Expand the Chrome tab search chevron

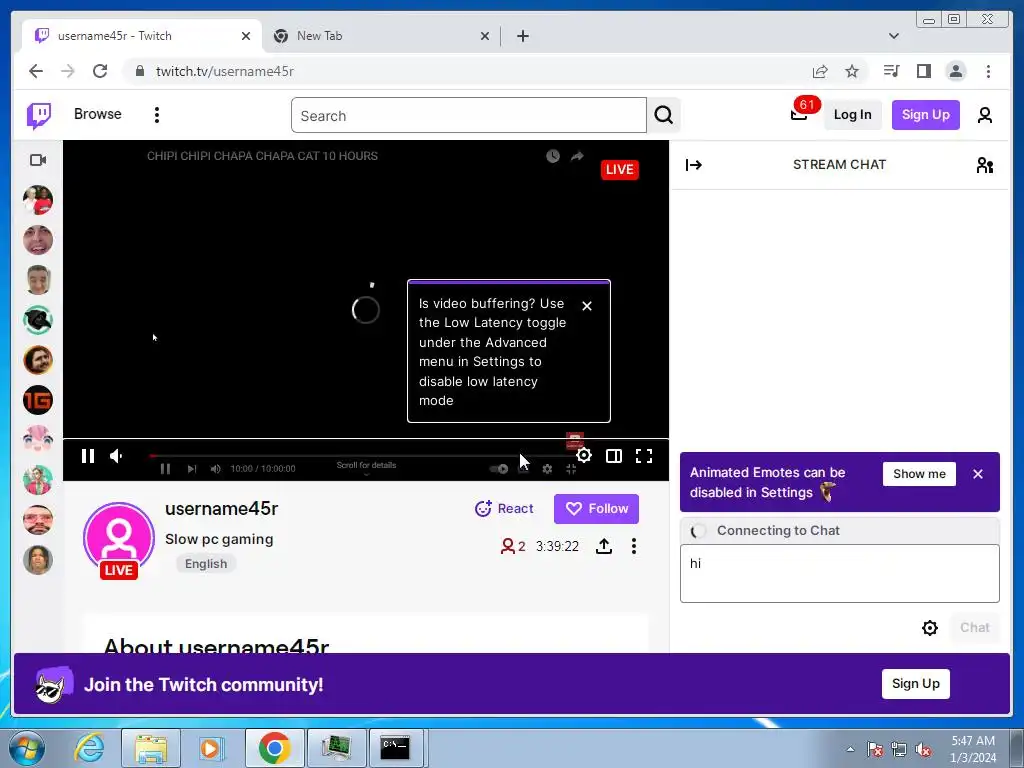[x=894, y=36]
